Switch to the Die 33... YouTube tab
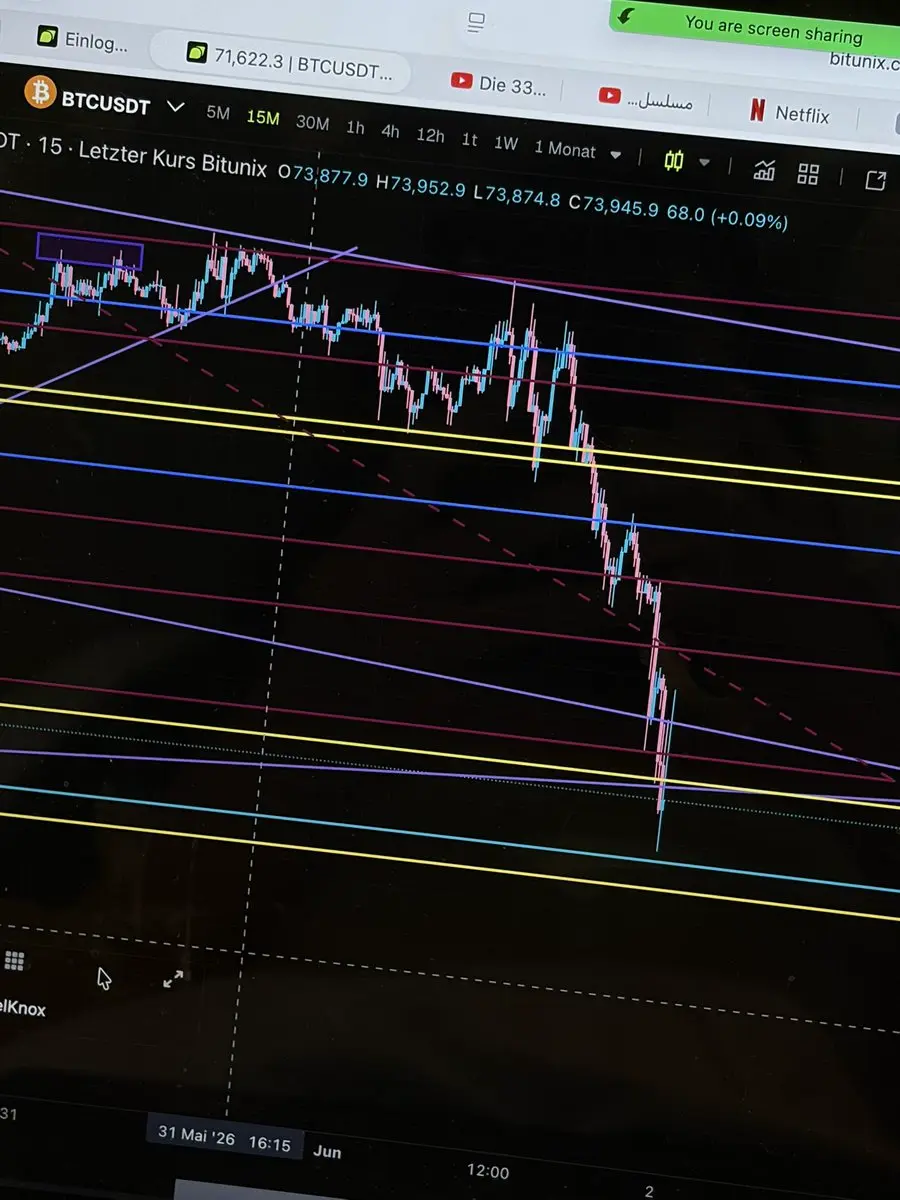The image size is (900, 1200). 498,84
